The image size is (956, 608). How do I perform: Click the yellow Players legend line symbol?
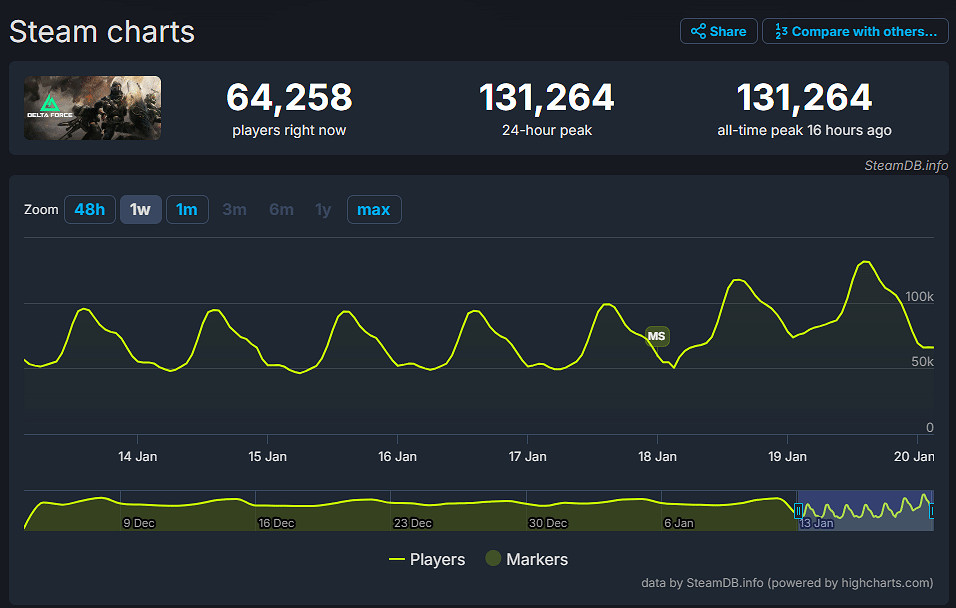pyautogui.click(x=398, y=559)
